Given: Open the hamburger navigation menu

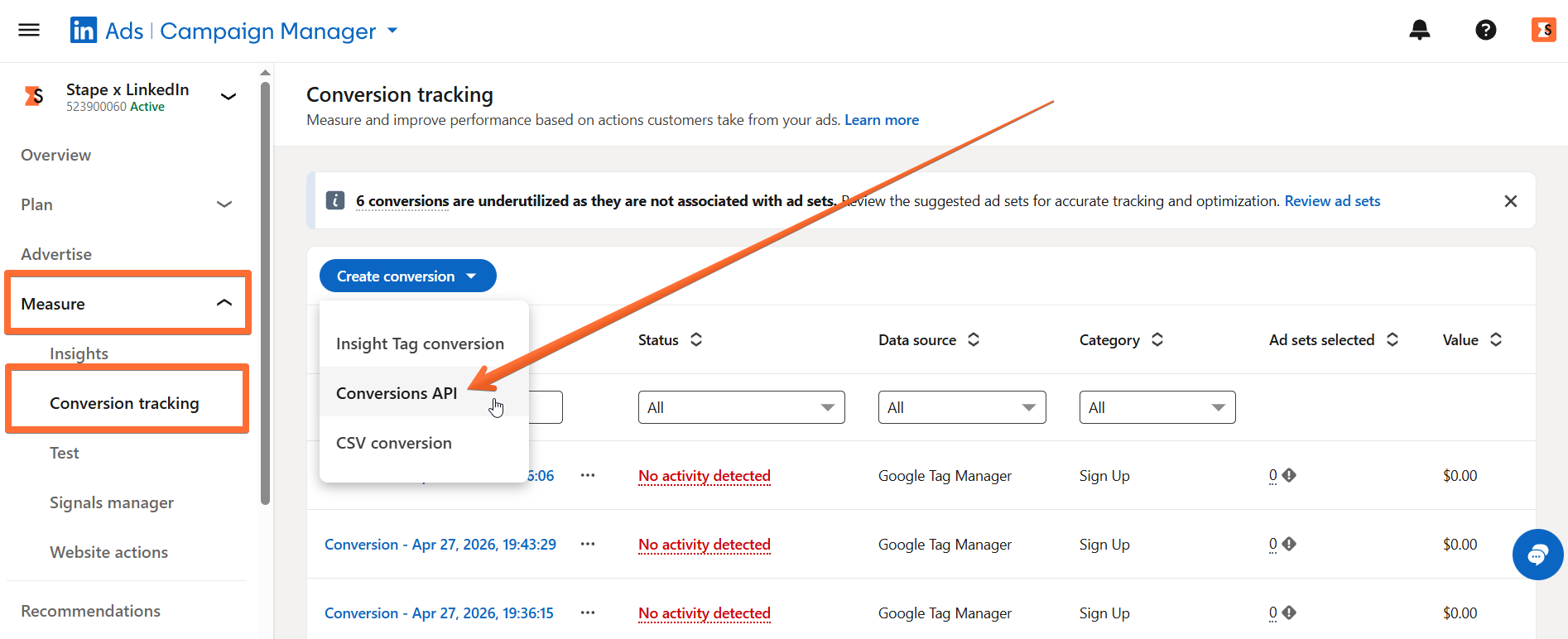Looking at the screenshot, I should 29,31.
